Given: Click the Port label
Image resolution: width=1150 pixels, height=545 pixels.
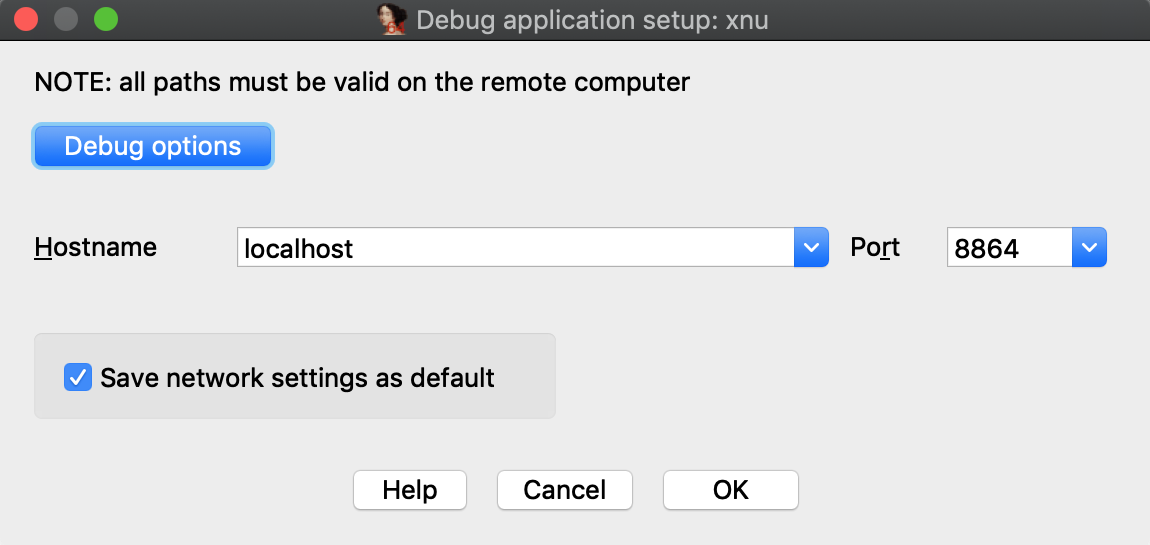Looking at the screenshot, I should pos(875,247).
